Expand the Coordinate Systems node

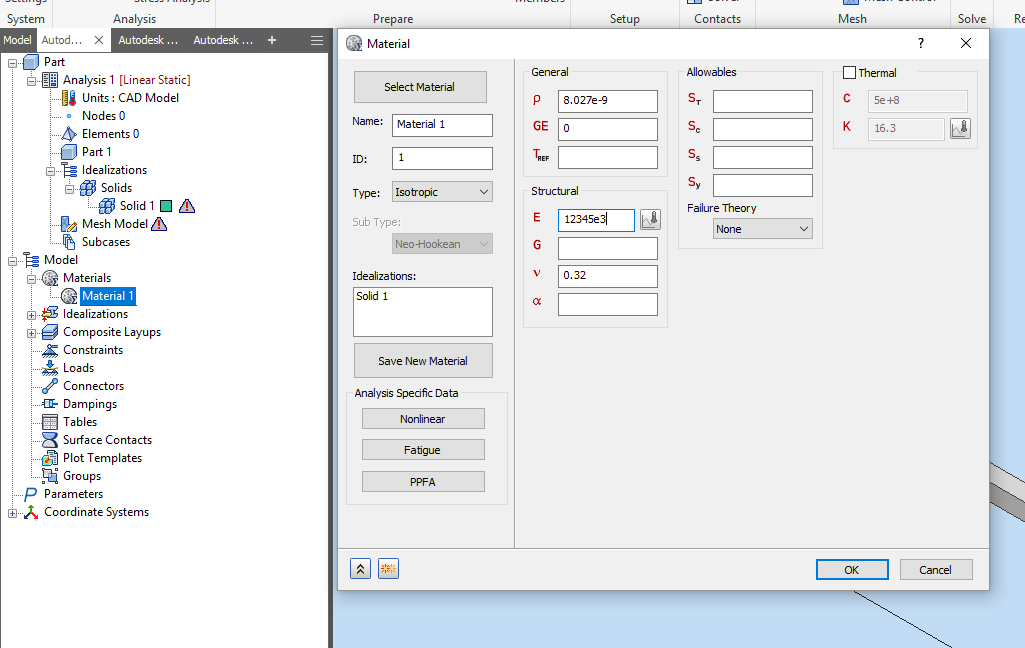pos(12,513)
